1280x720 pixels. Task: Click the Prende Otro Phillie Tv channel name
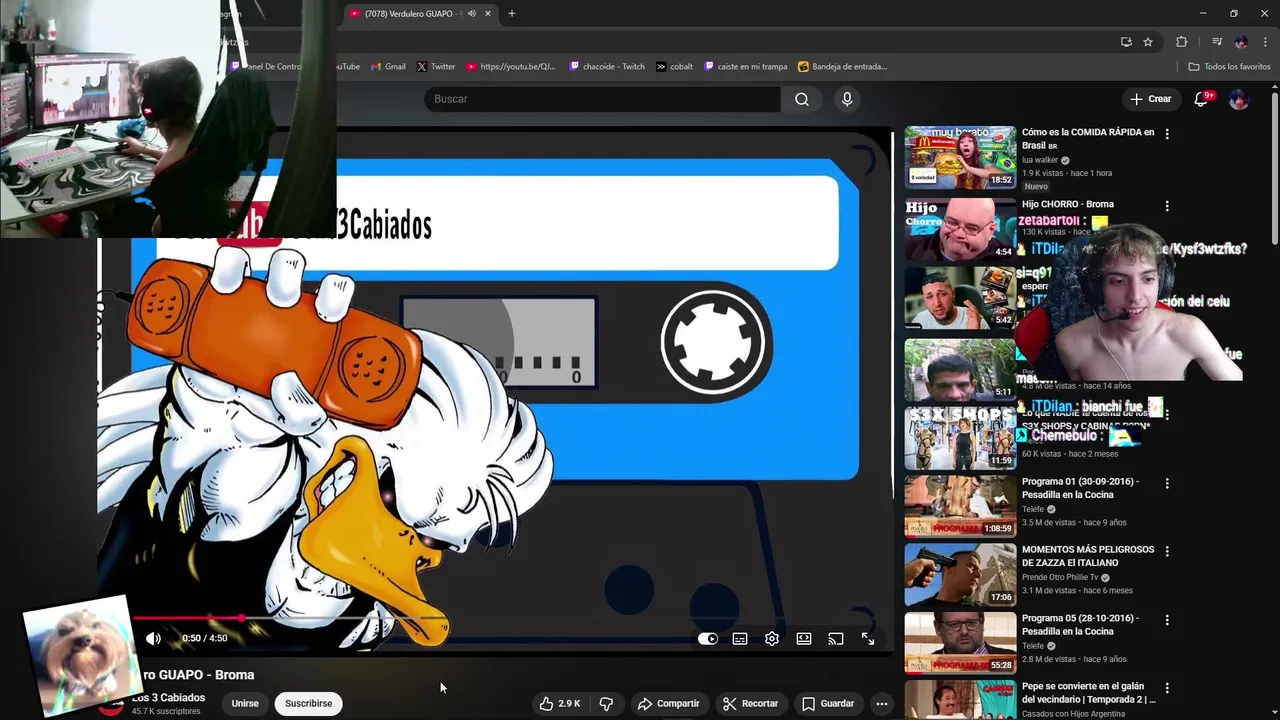1059,577
